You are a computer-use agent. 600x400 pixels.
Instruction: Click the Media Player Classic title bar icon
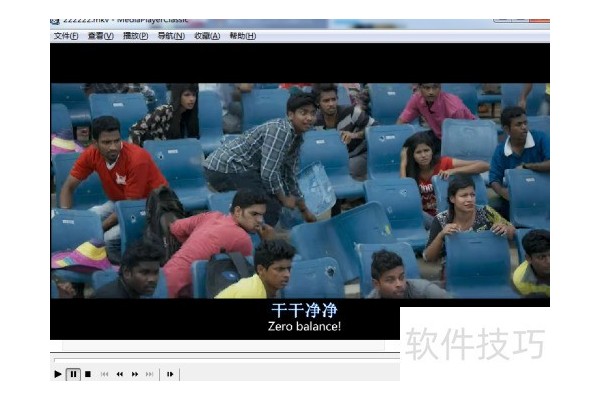[55, 21]
